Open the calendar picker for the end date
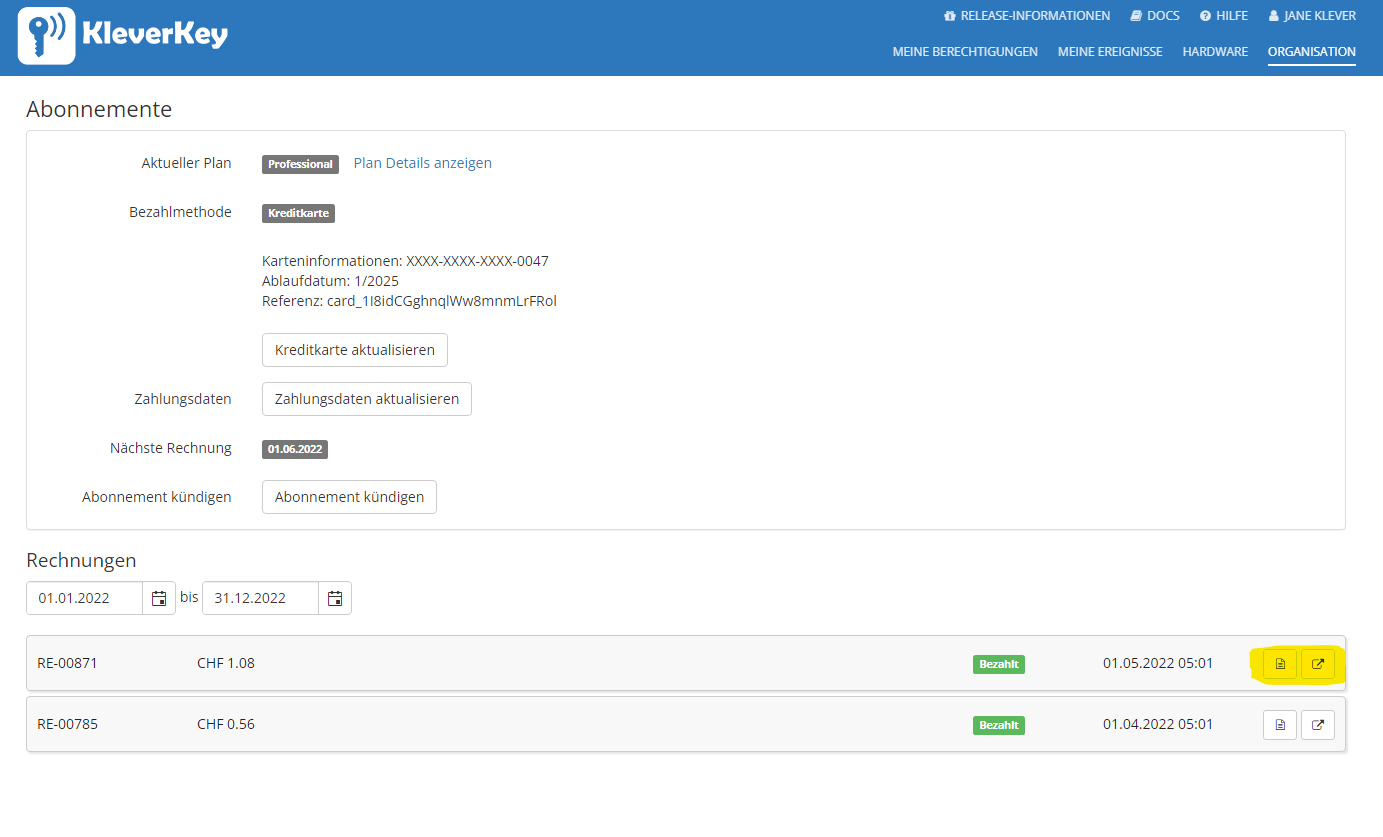This screenshot has height=837, width=1383. click(x=335, y=598)
